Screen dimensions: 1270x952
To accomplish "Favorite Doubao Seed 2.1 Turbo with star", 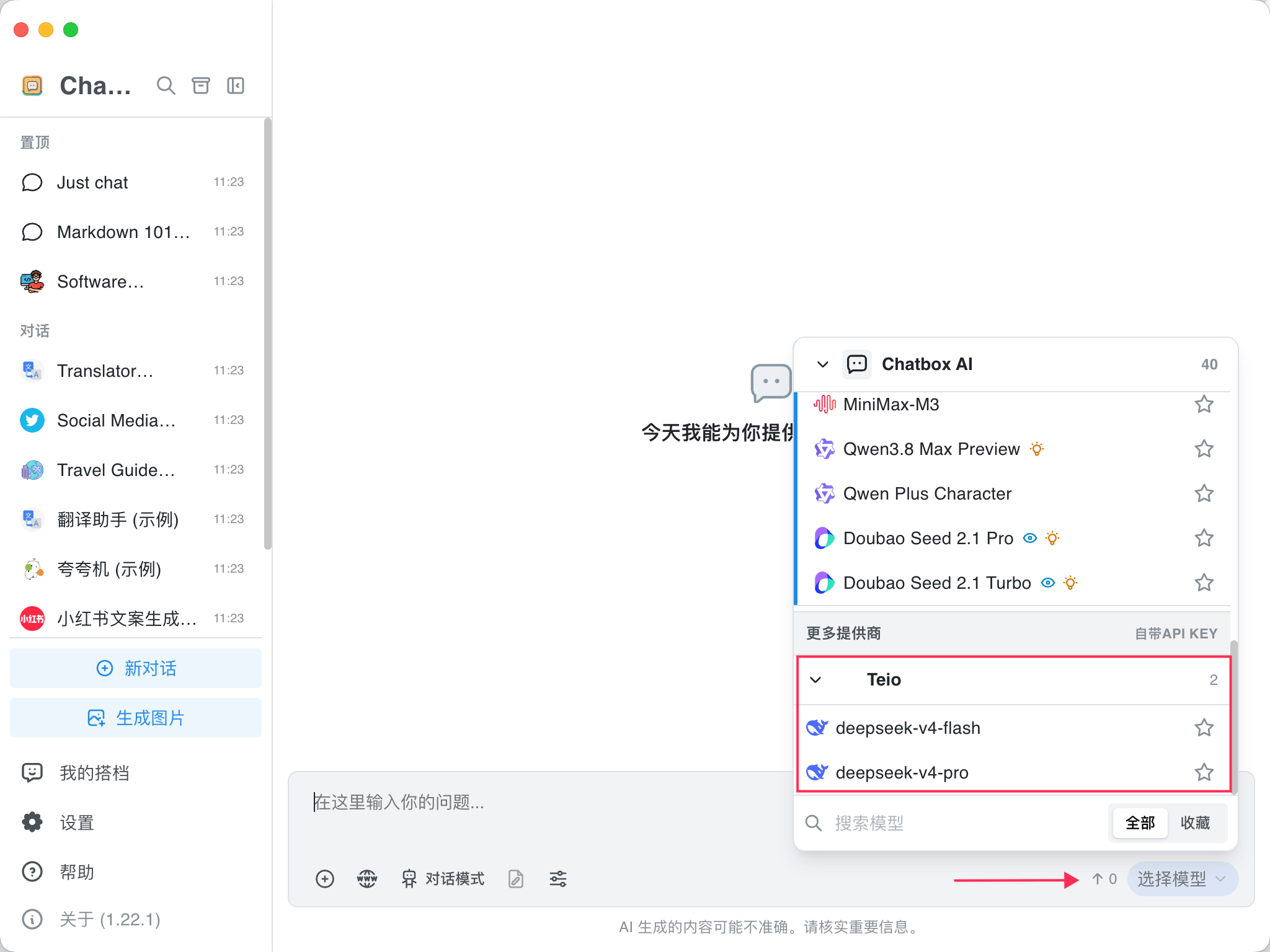I will [x=1204, y=583].
